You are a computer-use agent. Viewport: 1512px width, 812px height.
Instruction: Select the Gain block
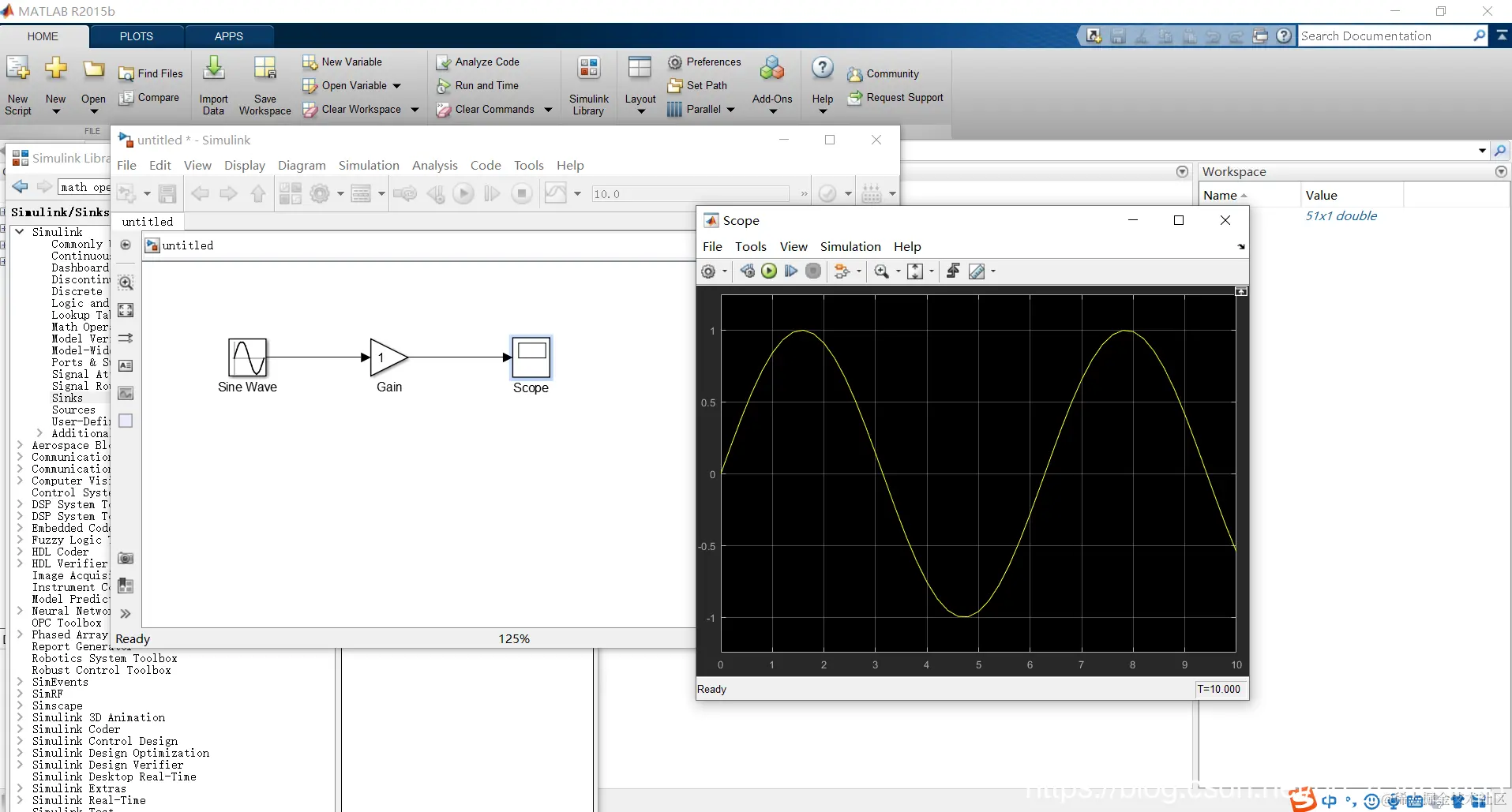[389, 357]
